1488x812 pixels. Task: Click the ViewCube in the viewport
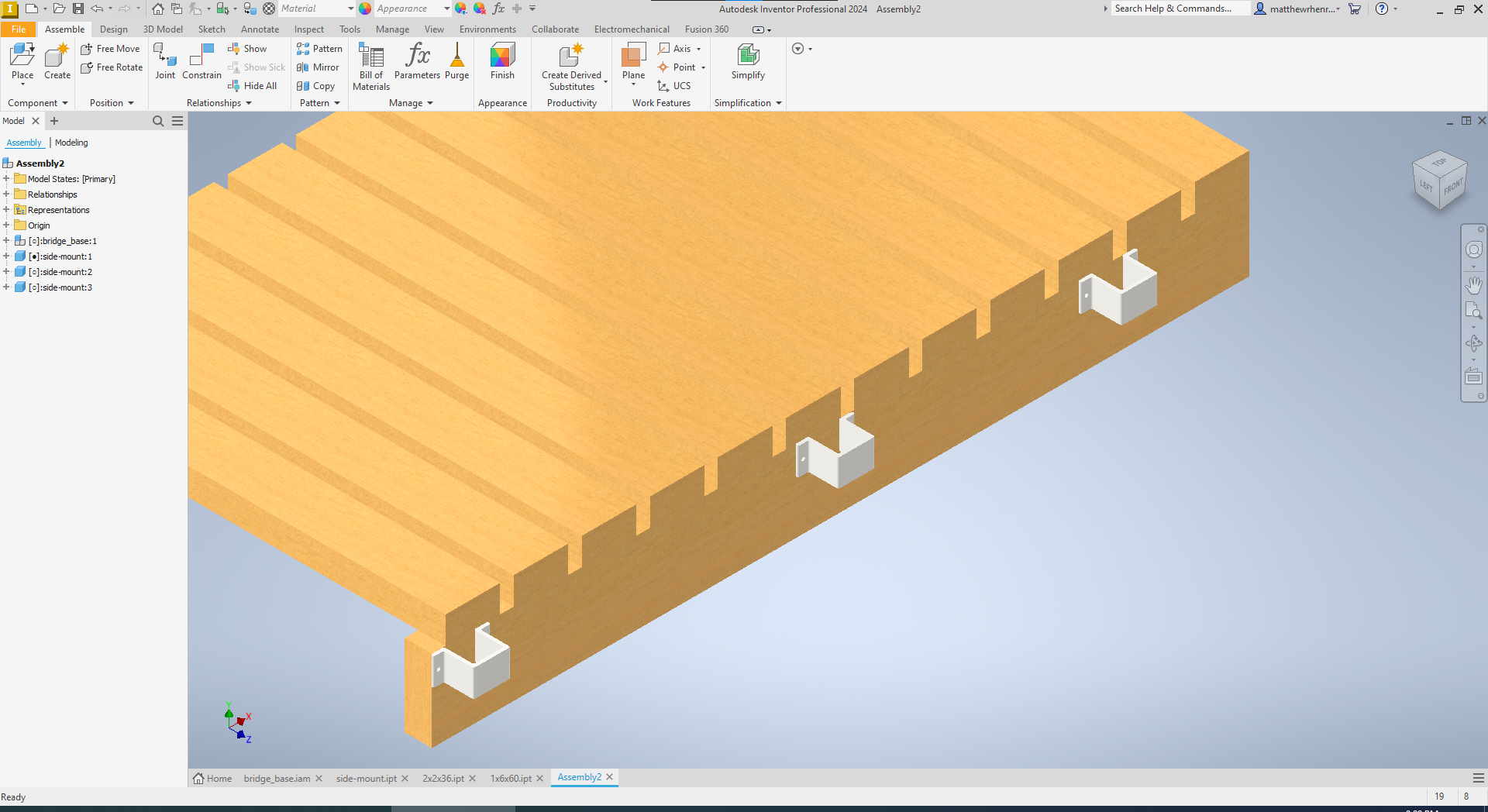pos(1440,180)
